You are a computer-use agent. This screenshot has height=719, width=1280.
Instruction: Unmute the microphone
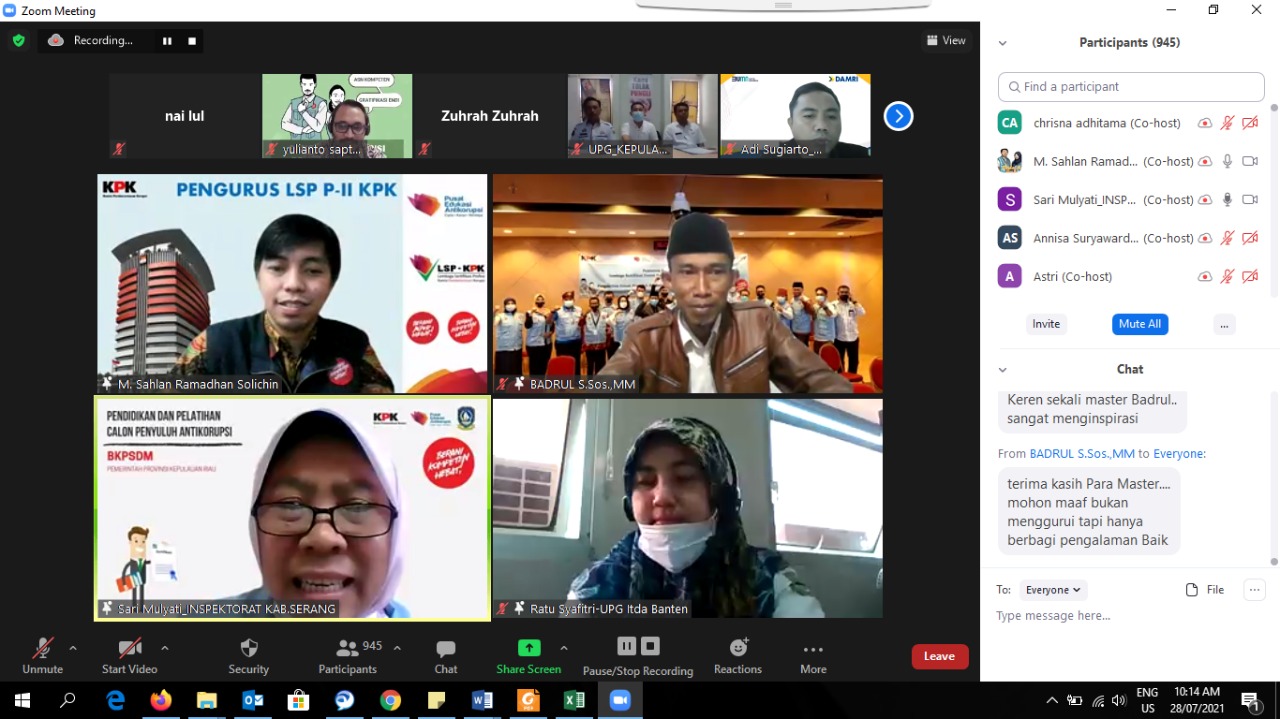42,648
